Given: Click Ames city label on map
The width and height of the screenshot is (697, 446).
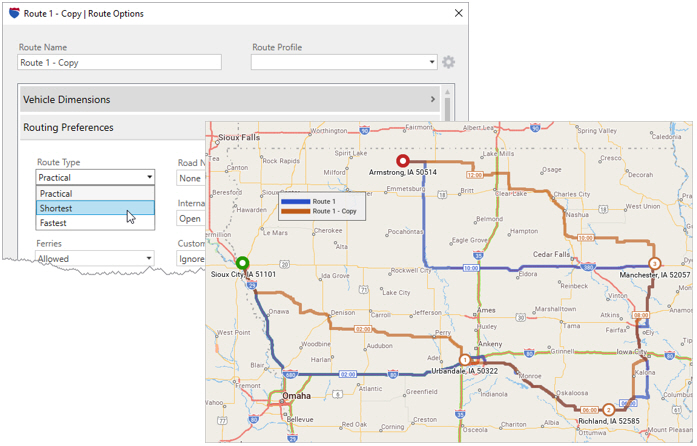Looking at the screenshot, I should (x=486, y=310).
